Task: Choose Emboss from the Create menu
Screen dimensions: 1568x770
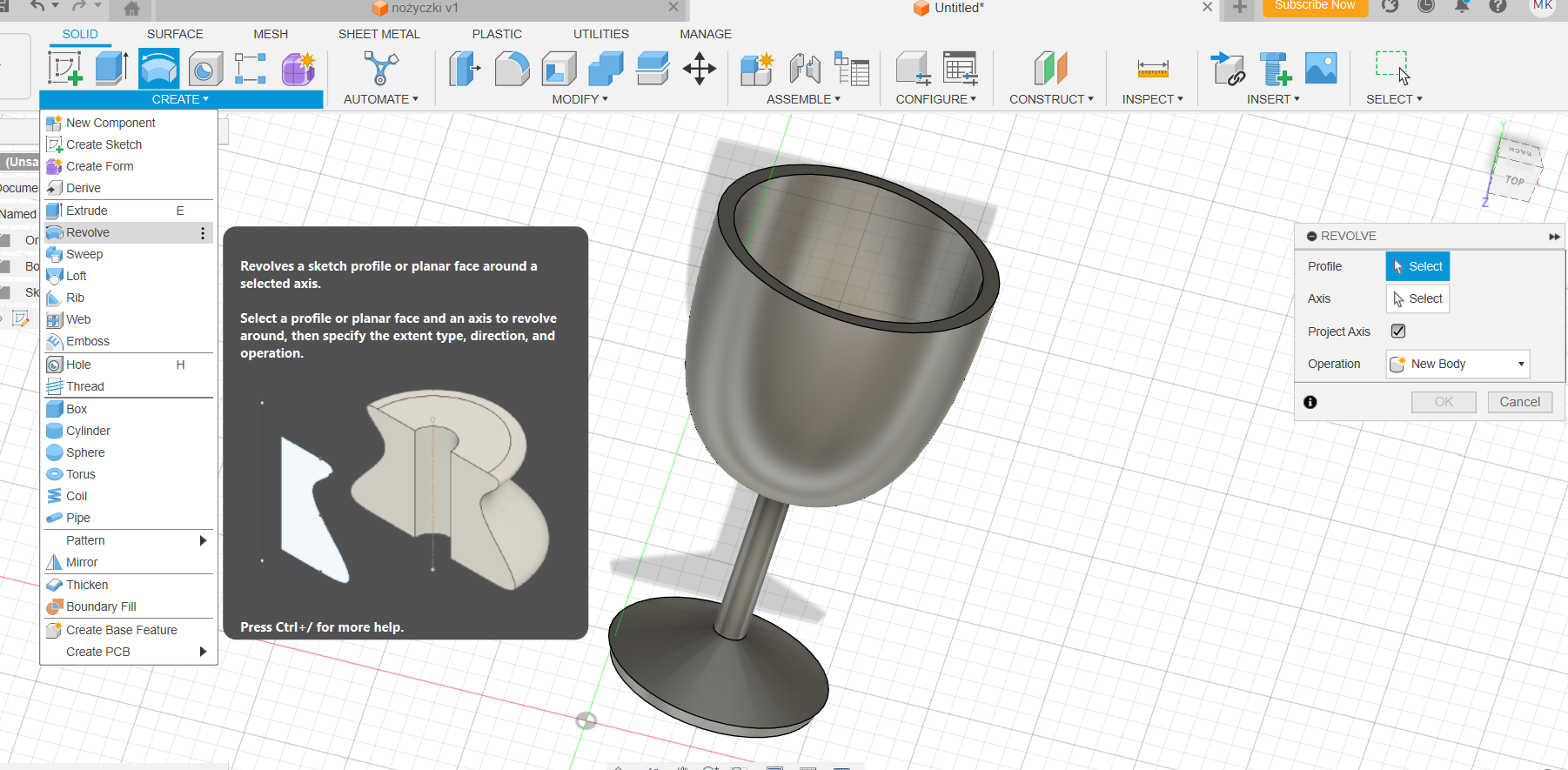Action: click(x=129, y=341)
